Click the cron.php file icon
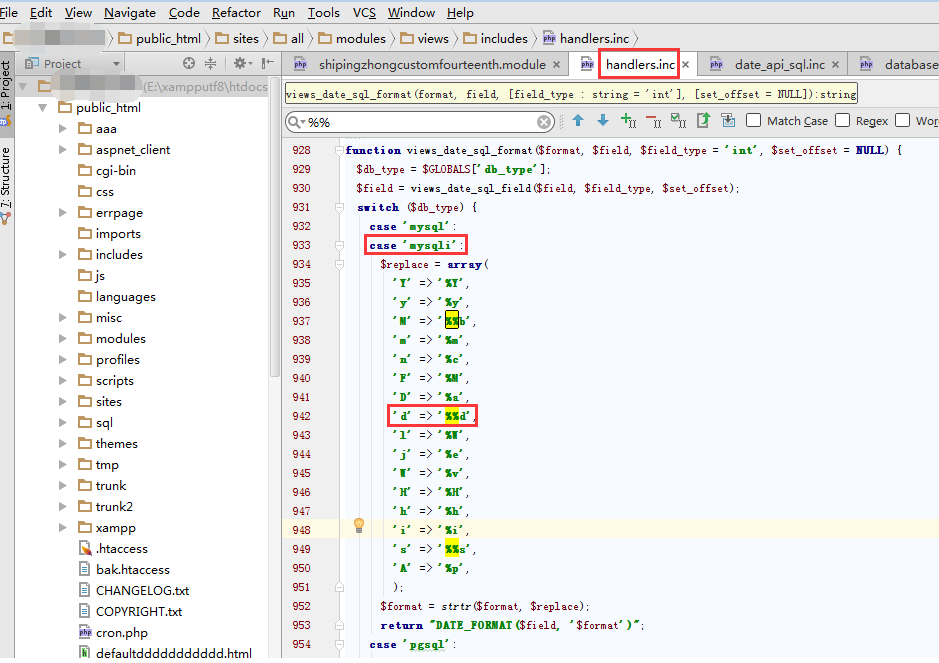 85,632
